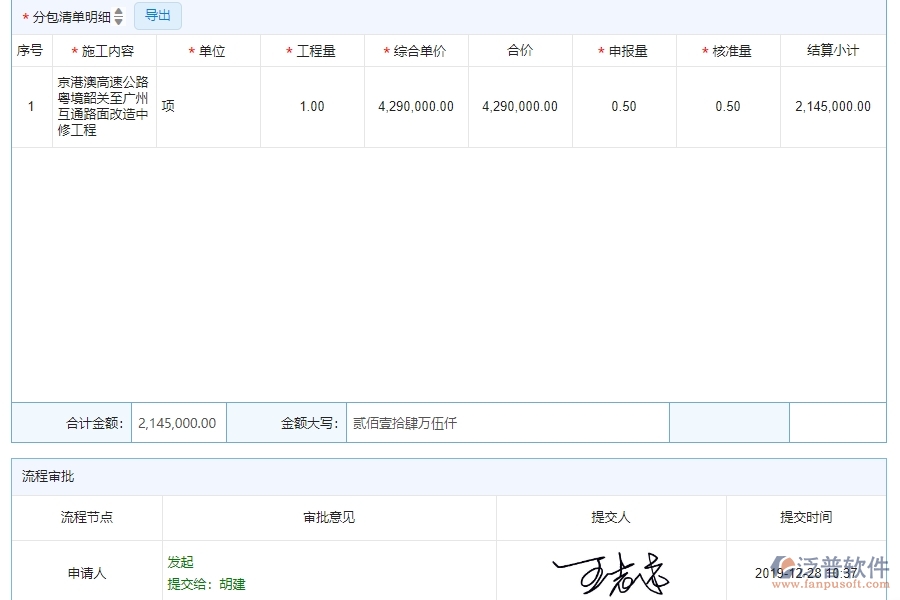Viewport: 900px width, 600px height.
Task: Select the 施工内容 column header
Action: point(103,50)
